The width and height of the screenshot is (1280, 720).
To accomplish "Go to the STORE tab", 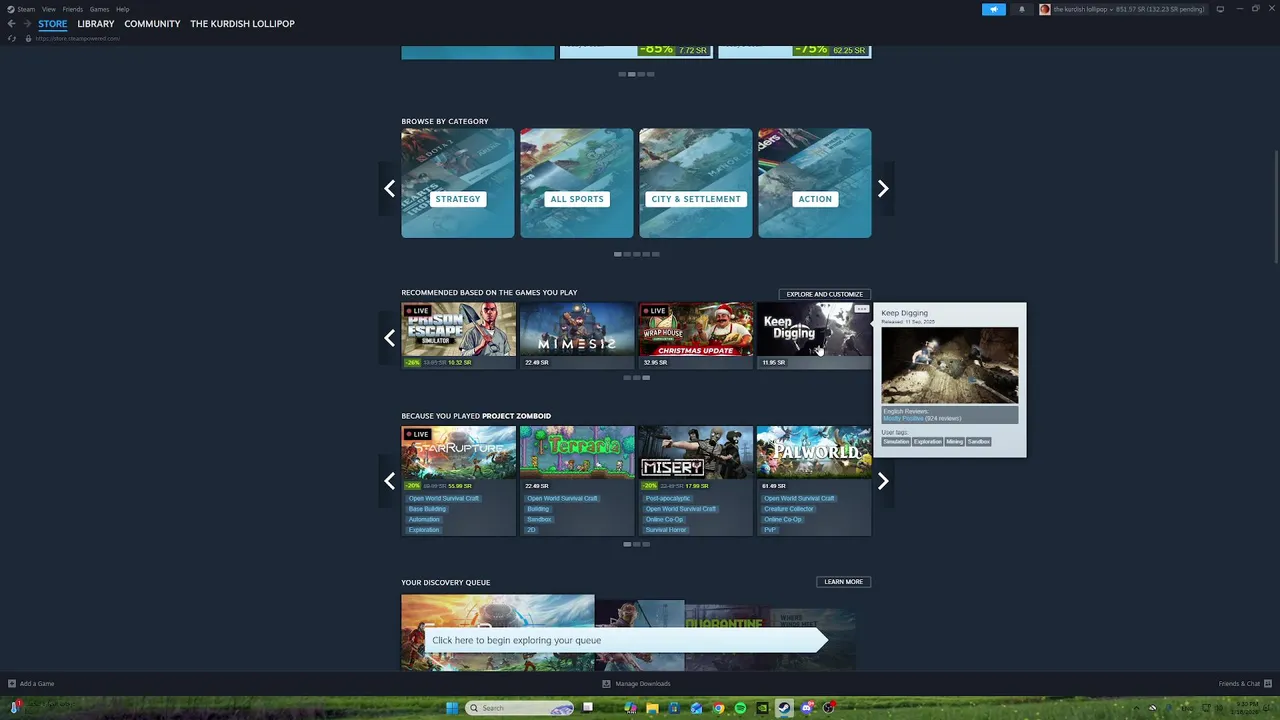I will pos(53,24).
